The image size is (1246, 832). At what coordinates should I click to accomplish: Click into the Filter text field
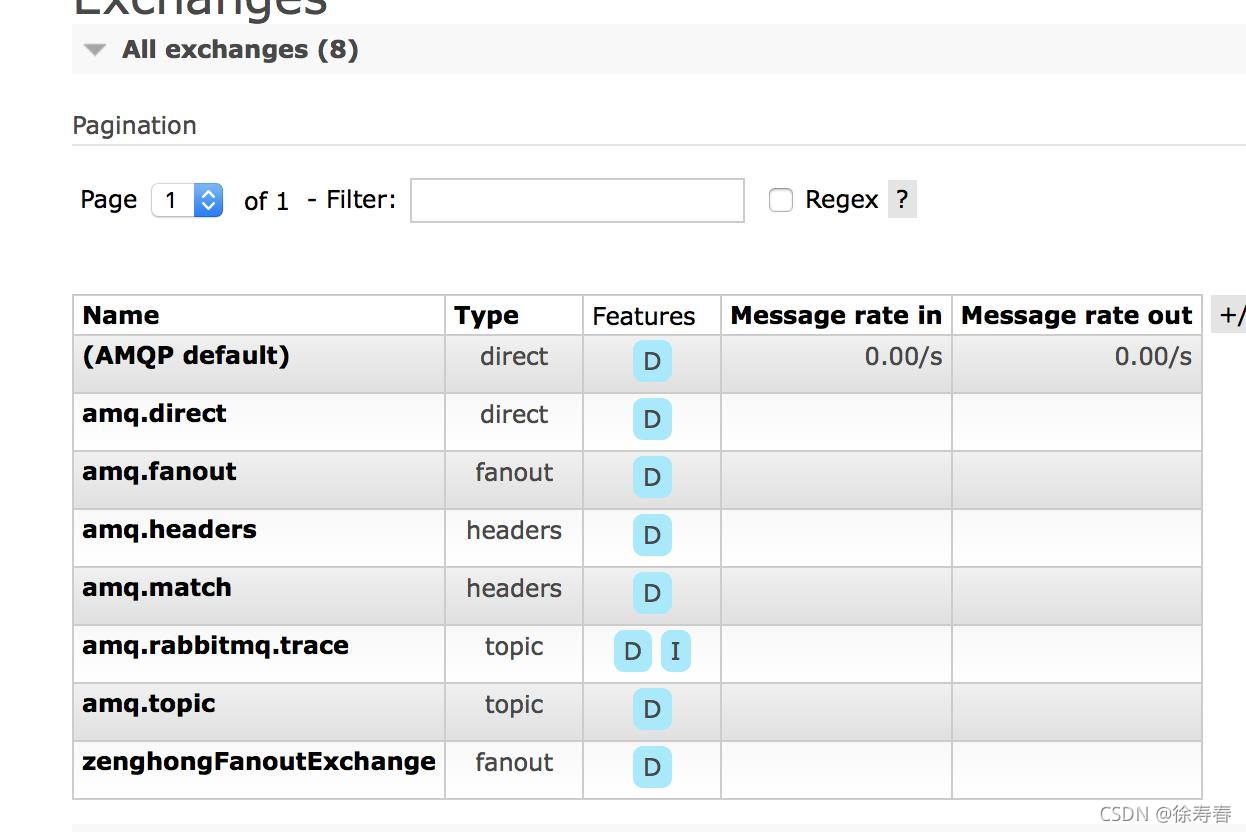577,200
